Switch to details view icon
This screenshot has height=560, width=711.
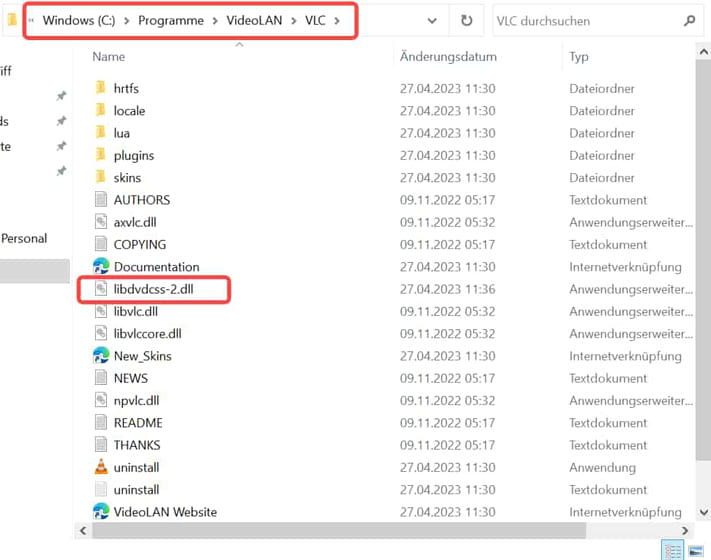(x=672, y=551)
